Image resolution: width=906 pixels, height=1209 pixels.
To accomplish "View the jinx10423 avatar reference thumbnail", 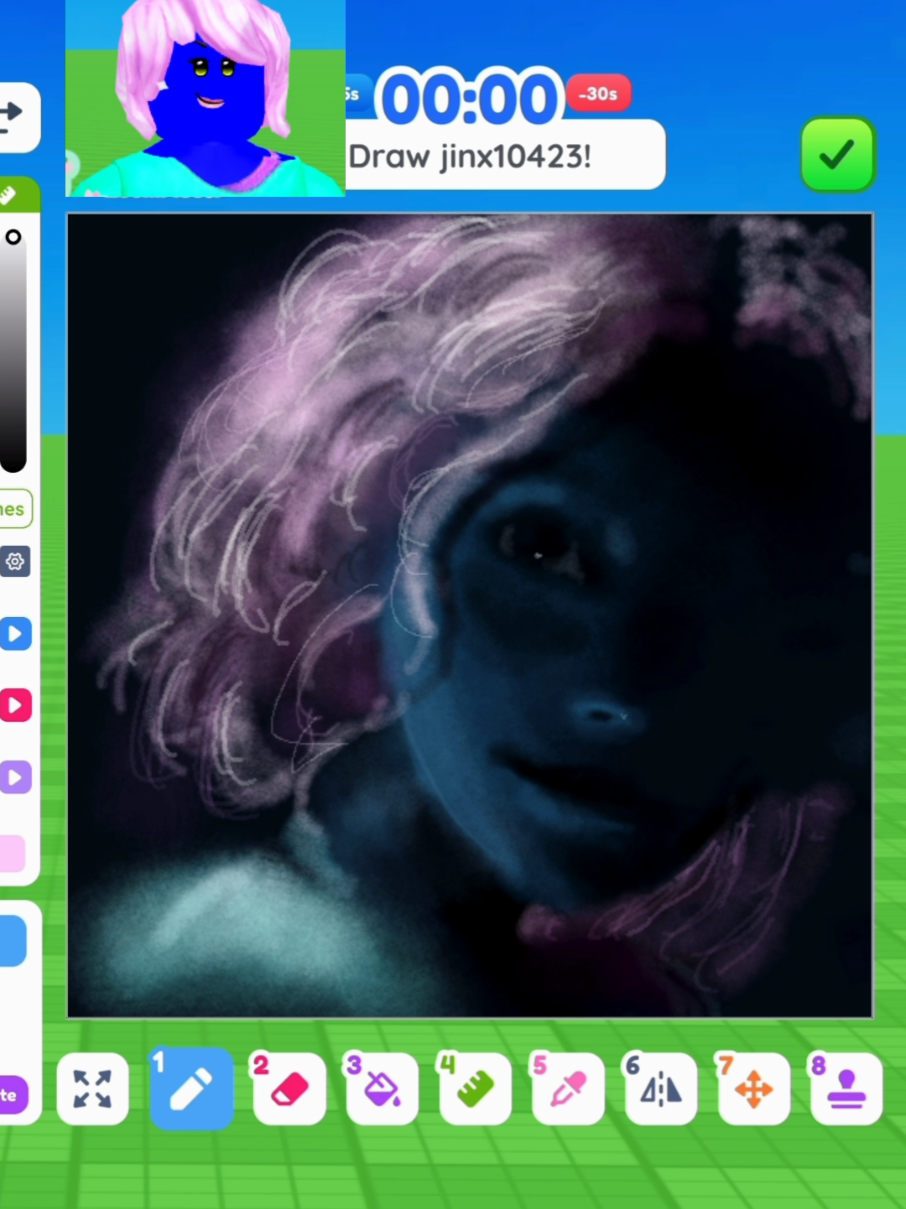I will point(205,98).
